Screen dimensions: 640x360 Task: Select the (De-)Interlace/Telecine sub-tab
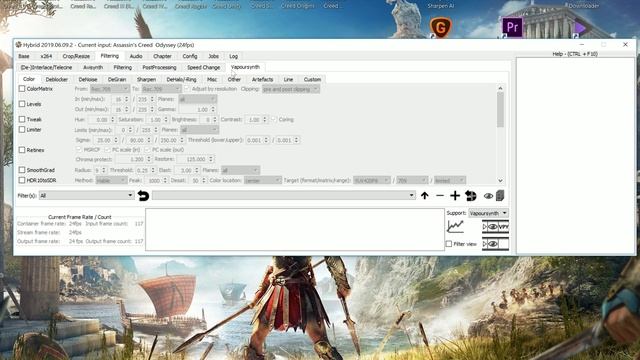(x=46, y=67)
